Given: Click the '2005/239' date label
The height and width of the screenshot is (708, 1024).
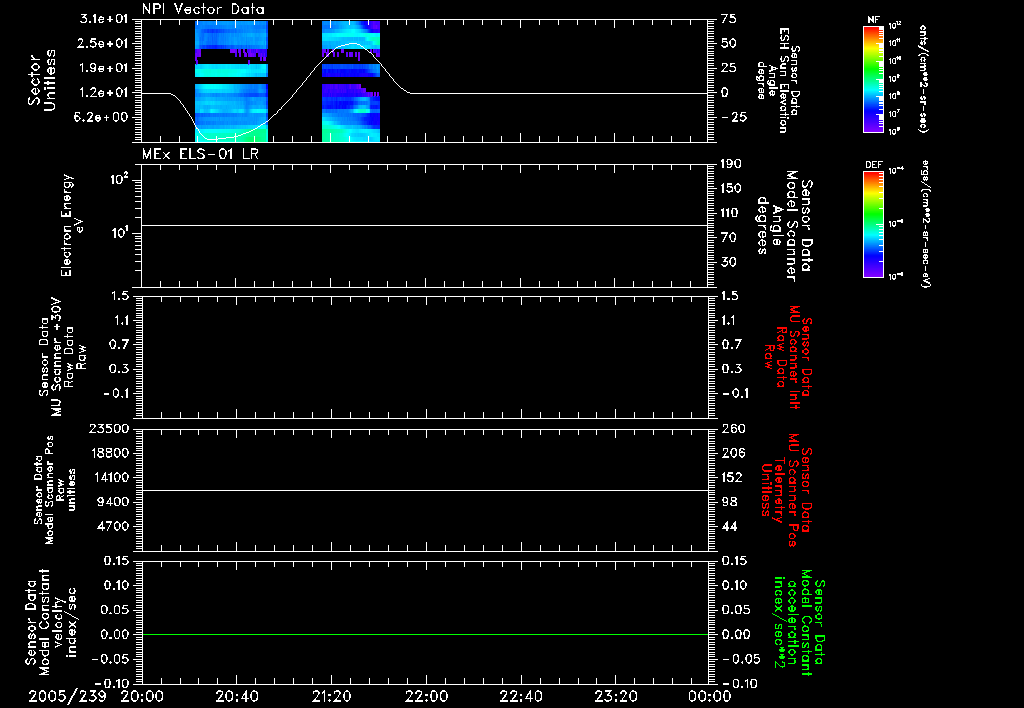Looking at the screenshot, I should [x=67, y=697].
